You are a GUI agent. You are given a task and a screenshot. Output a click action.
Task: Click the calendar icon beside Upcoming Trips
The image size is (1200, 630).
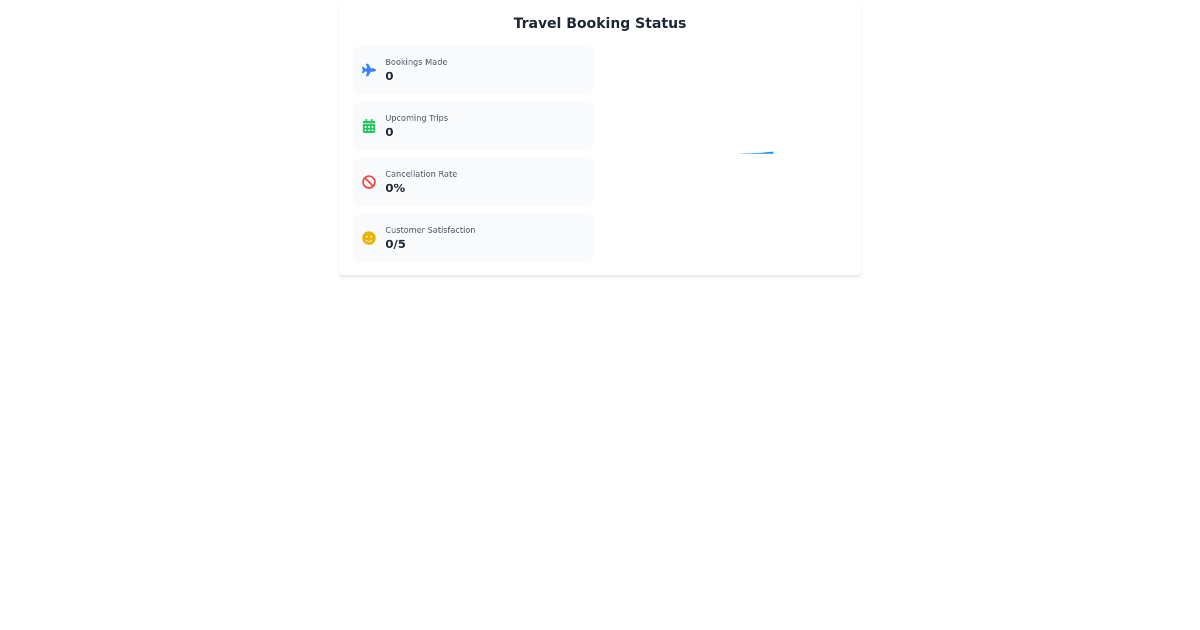(x=369, y=126)
